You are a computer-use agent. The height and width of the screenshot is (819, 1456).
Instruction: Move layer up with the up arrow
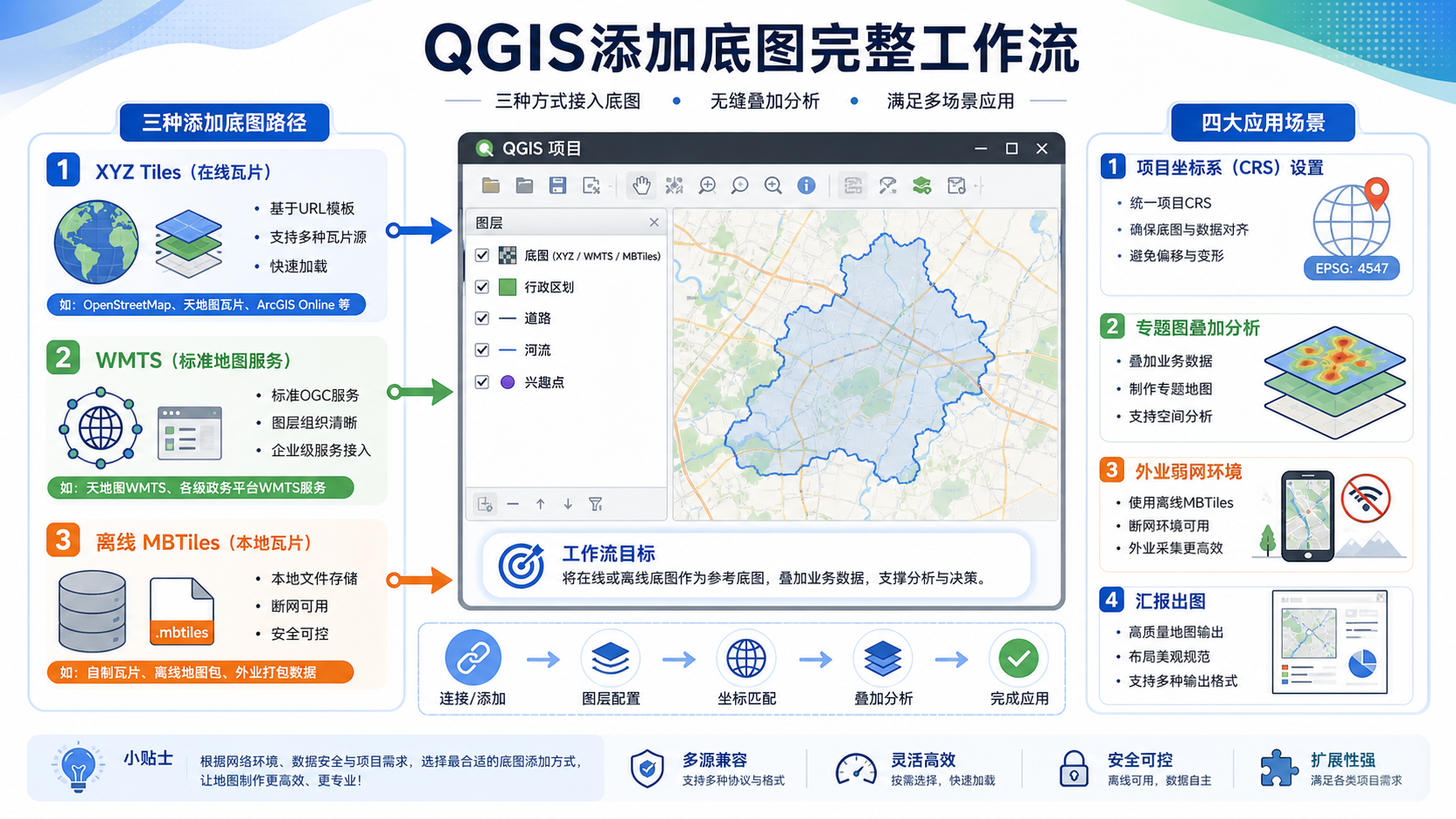tap(541, 504)
